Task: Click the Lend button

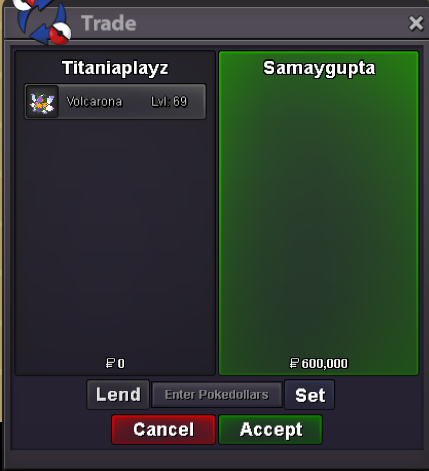Action: pyautogui.click(x=118, y=395)
